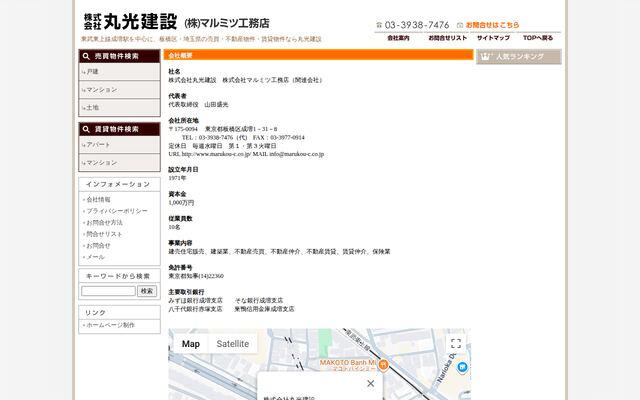Click the 1,000万円 capital value
The width and height of the screenshot is (640, 400).
(x=181, y=203)
